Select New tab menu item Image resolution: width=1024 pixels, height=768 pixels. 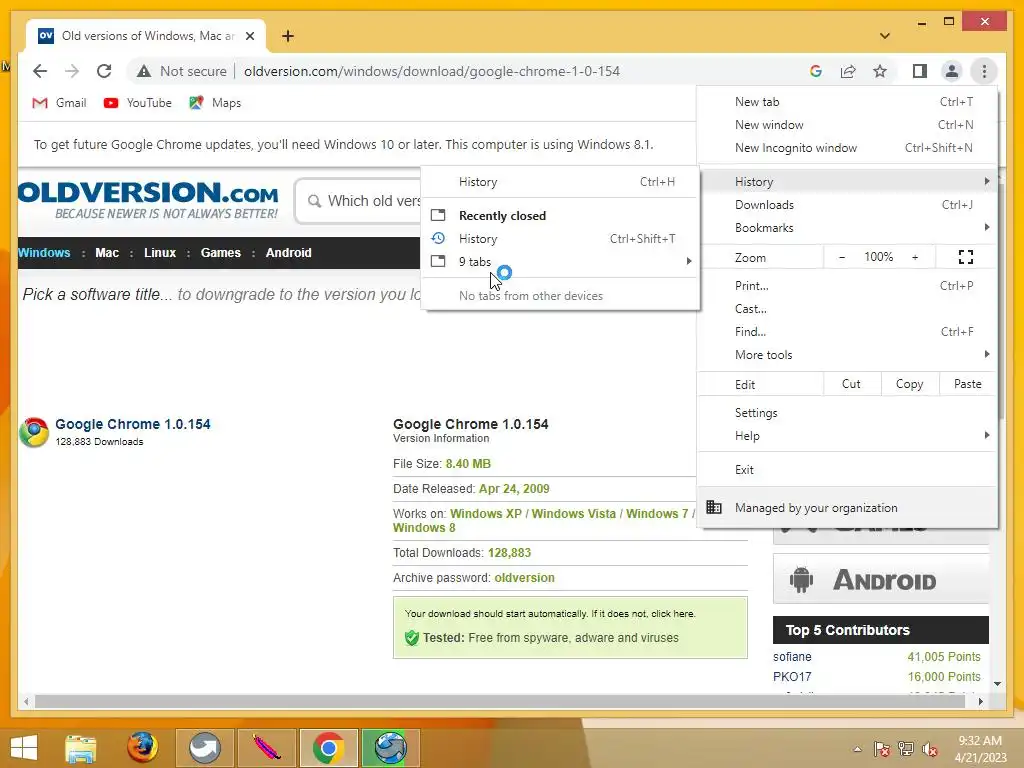click(x=847, y=102)
